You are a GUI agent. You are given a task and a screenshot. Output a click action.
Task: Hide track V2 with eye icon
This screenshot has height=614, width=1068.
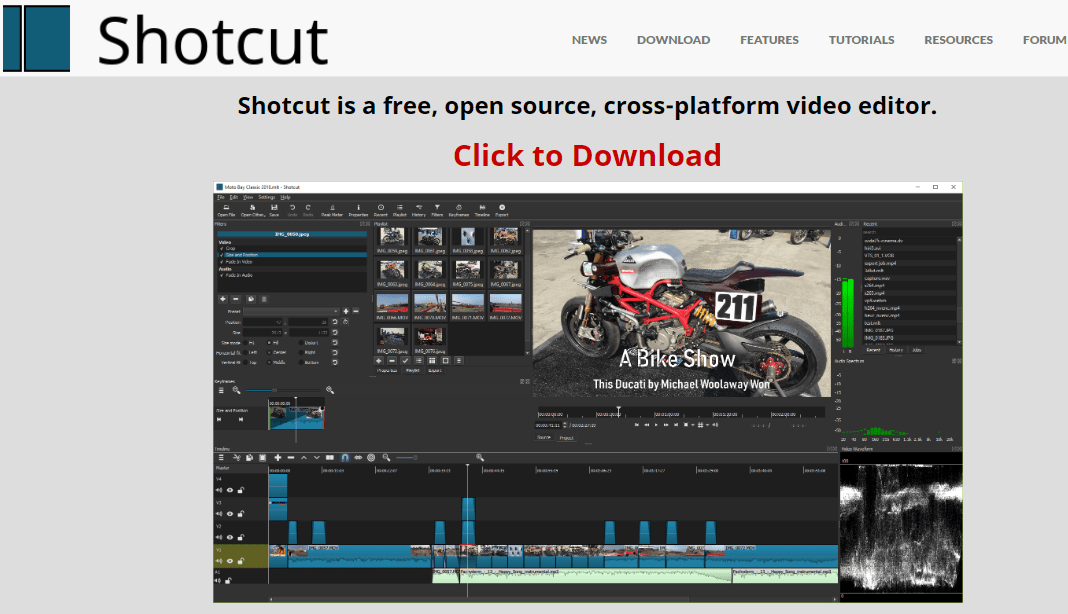230,537
